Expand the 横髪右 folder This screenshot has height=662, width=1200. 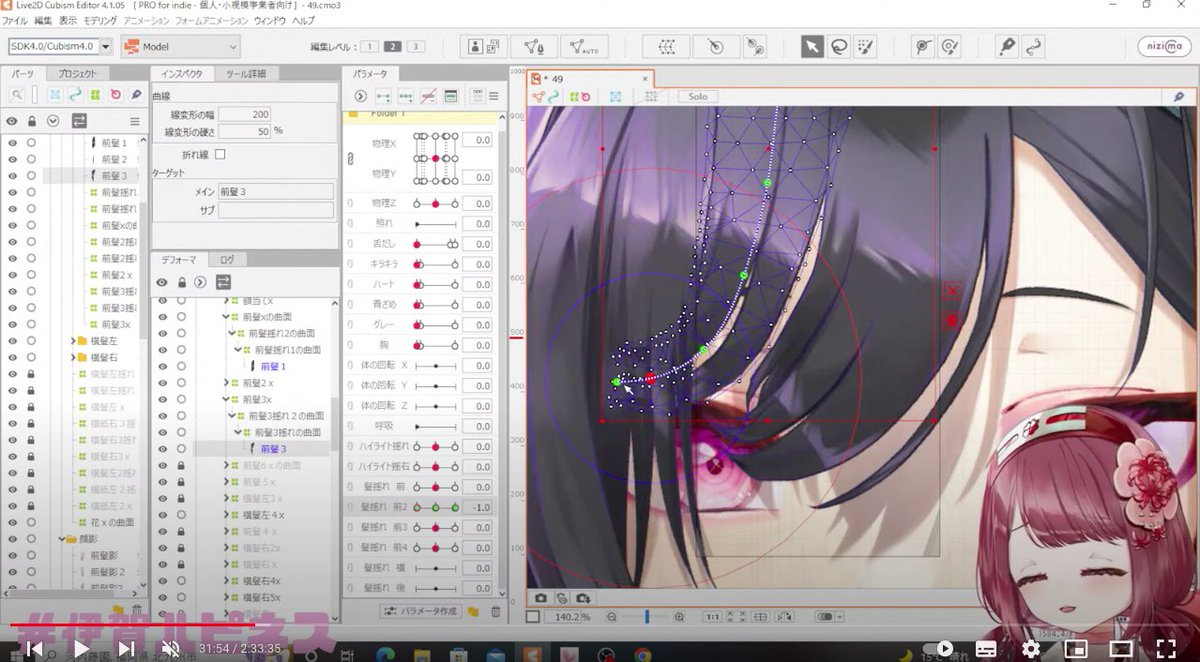[x=75, y=357]
